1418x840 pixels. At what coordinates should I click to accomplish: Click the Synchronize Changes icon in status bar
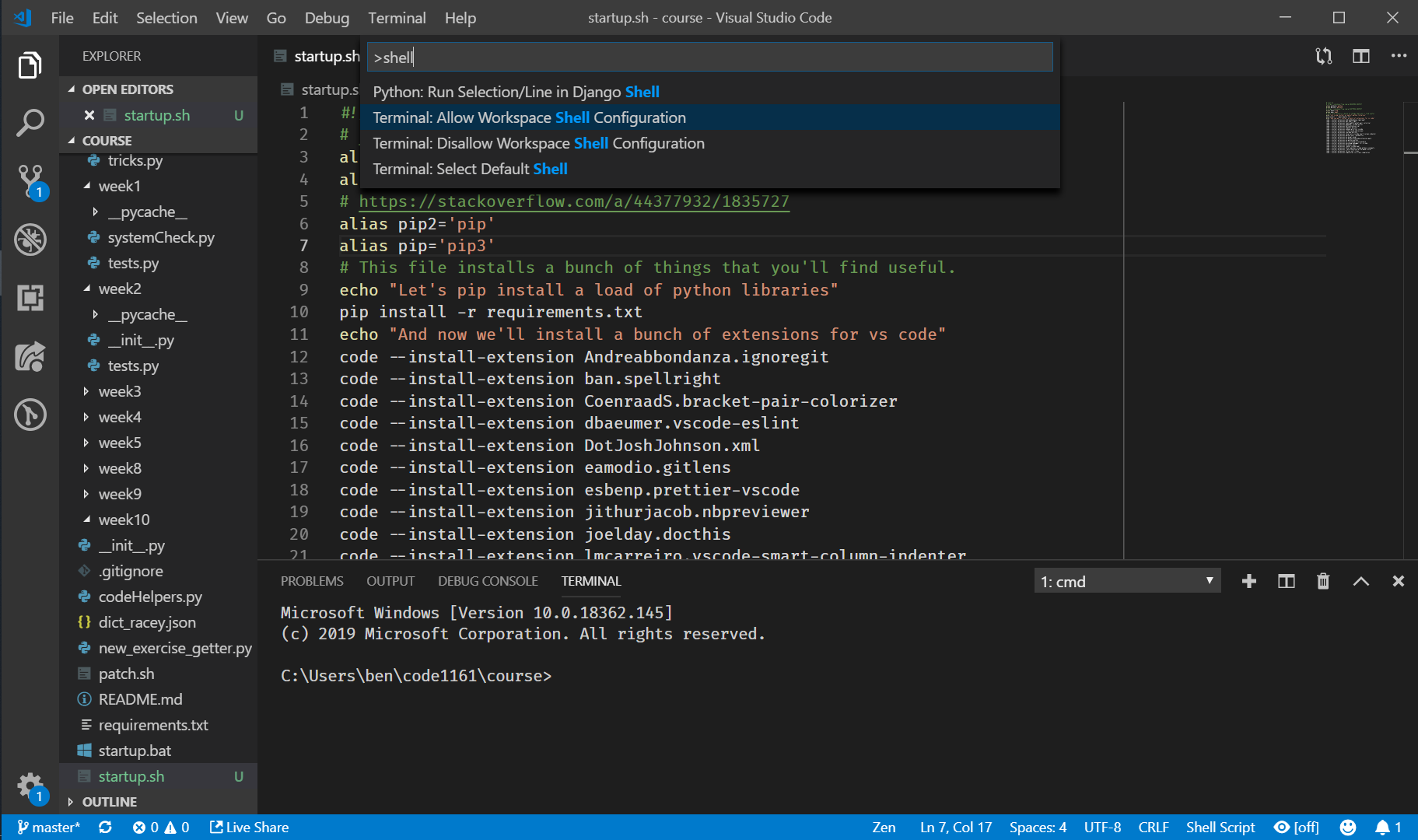pos(105,827)
